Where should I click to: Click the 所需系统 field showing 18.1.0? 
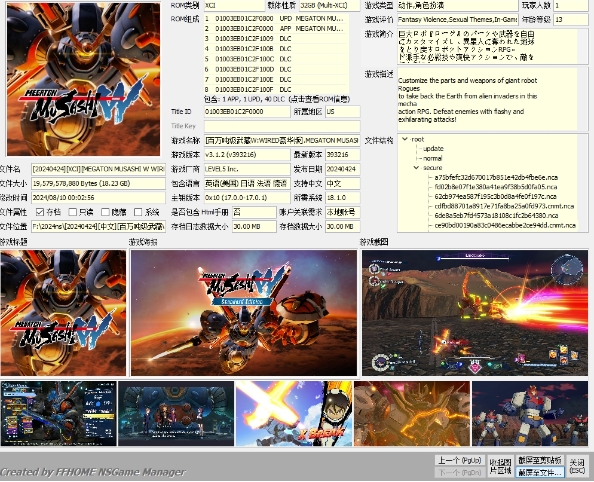pos(342,197)
